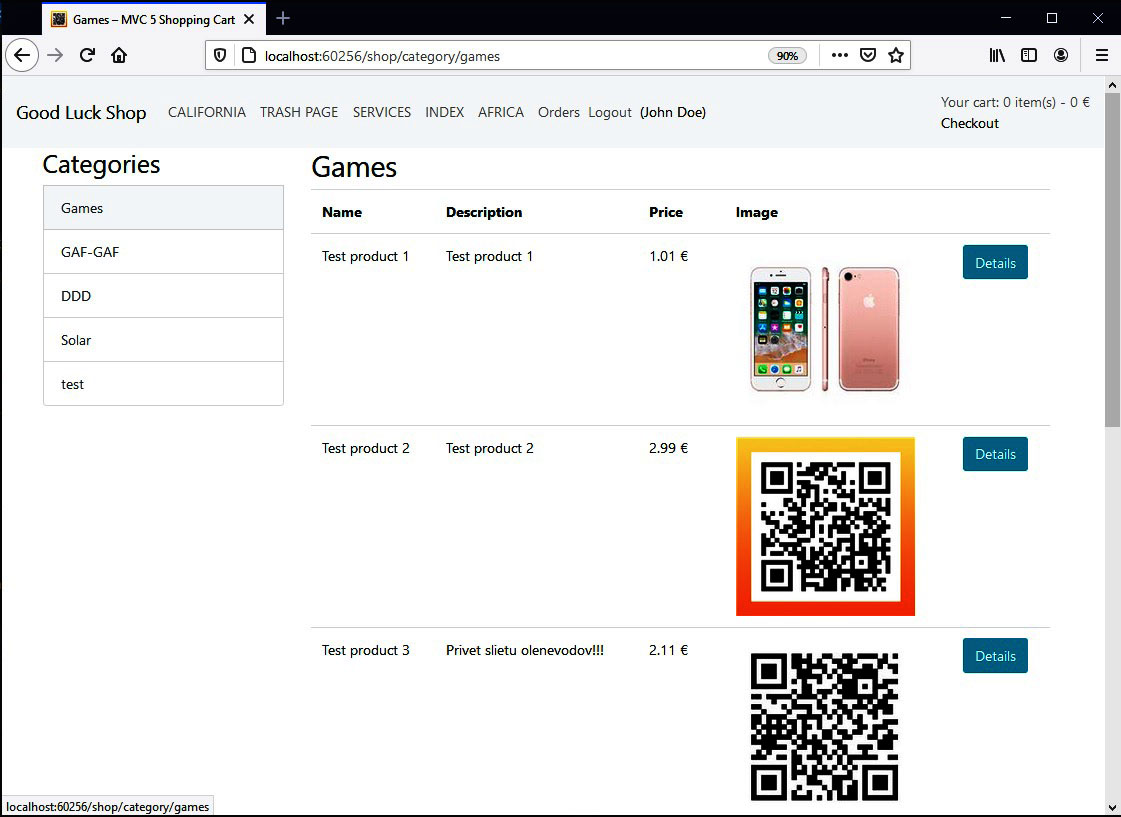Close the Games – MVC 5 Shopping Cart tab
This screenshot has width=1121, height=817.
coord(249,19)
